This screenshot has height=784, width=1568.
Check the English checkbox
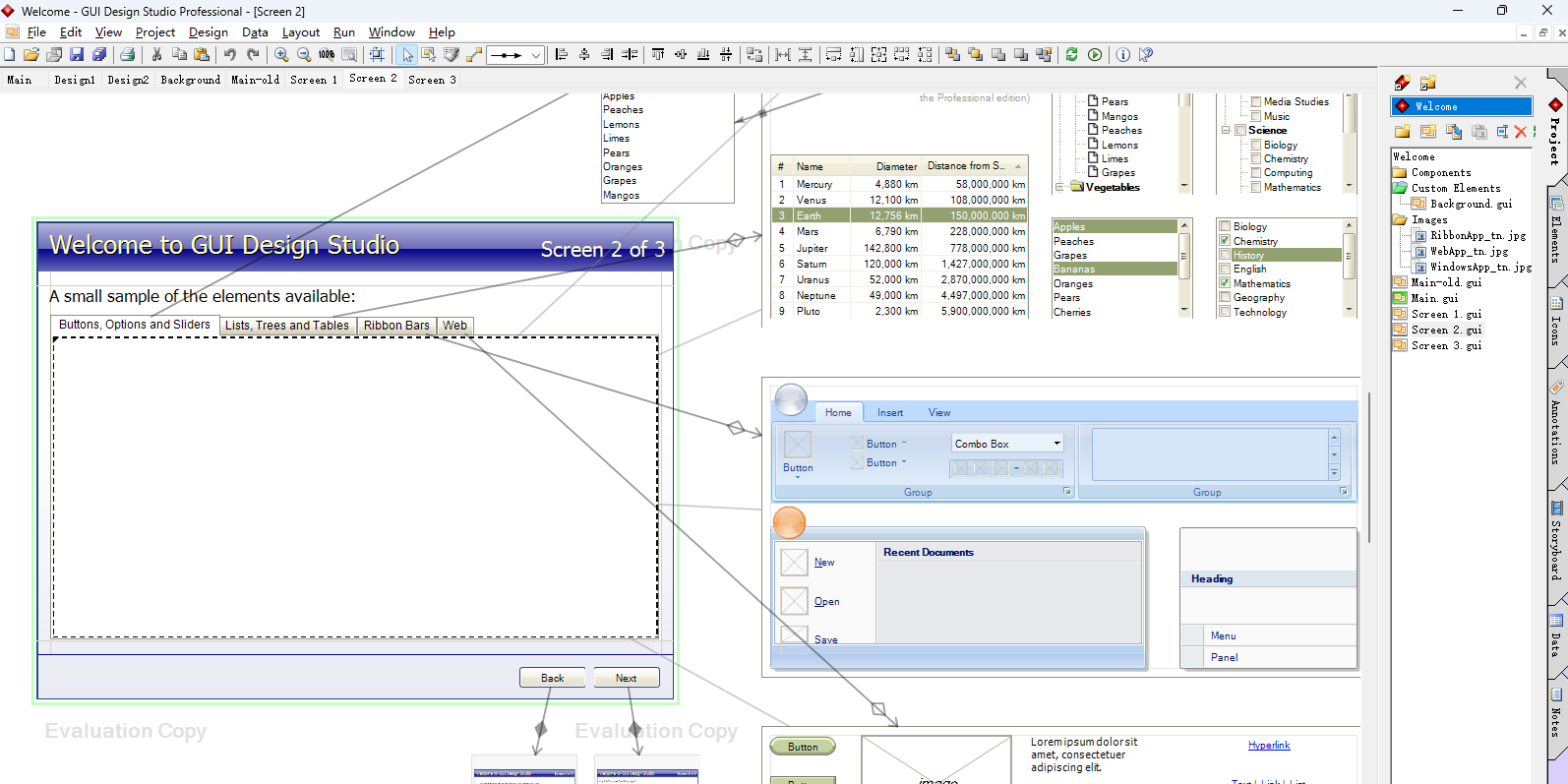(x=1225, y=269)
